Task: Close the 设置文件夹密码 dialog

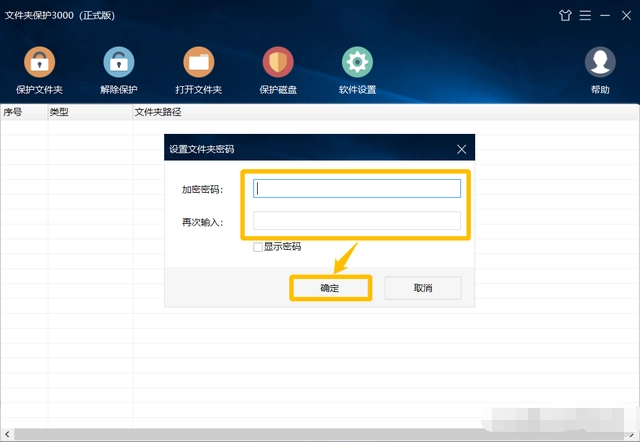Action: point(461,149)
